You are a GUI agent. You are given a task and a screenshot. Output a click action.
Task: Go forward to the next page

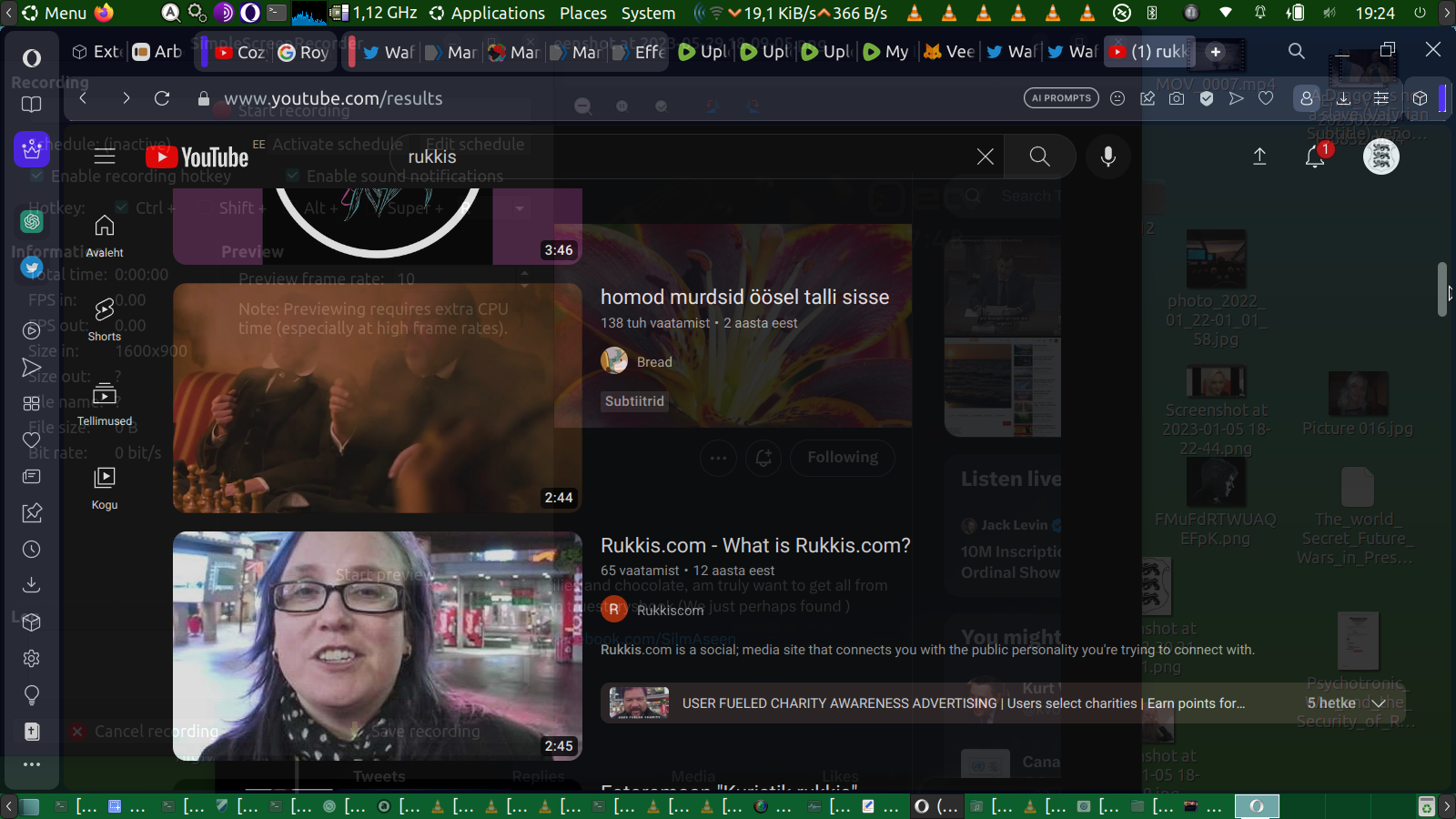[126, 98]
